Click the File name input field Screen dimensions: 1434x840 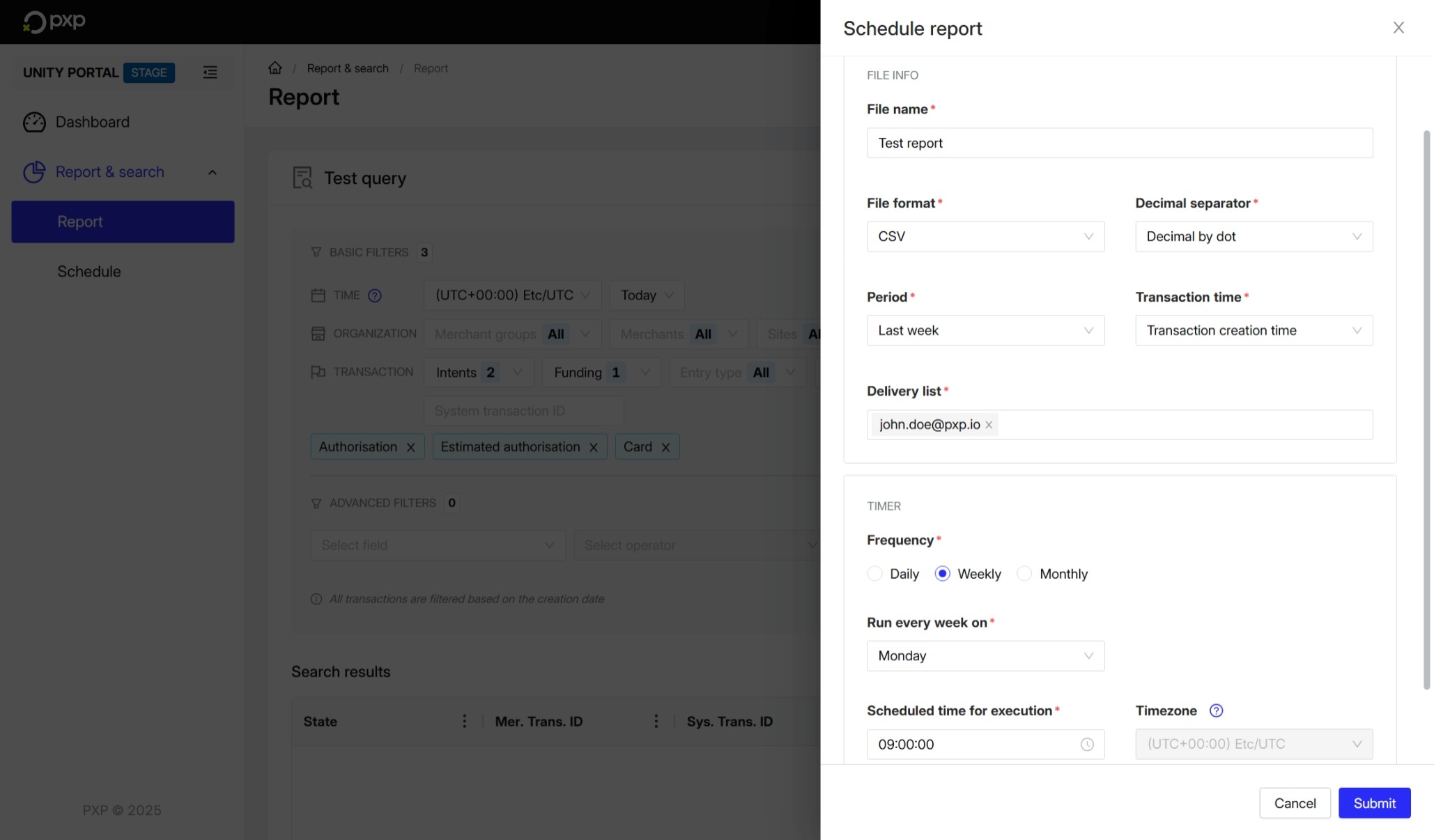[1119, 143]
